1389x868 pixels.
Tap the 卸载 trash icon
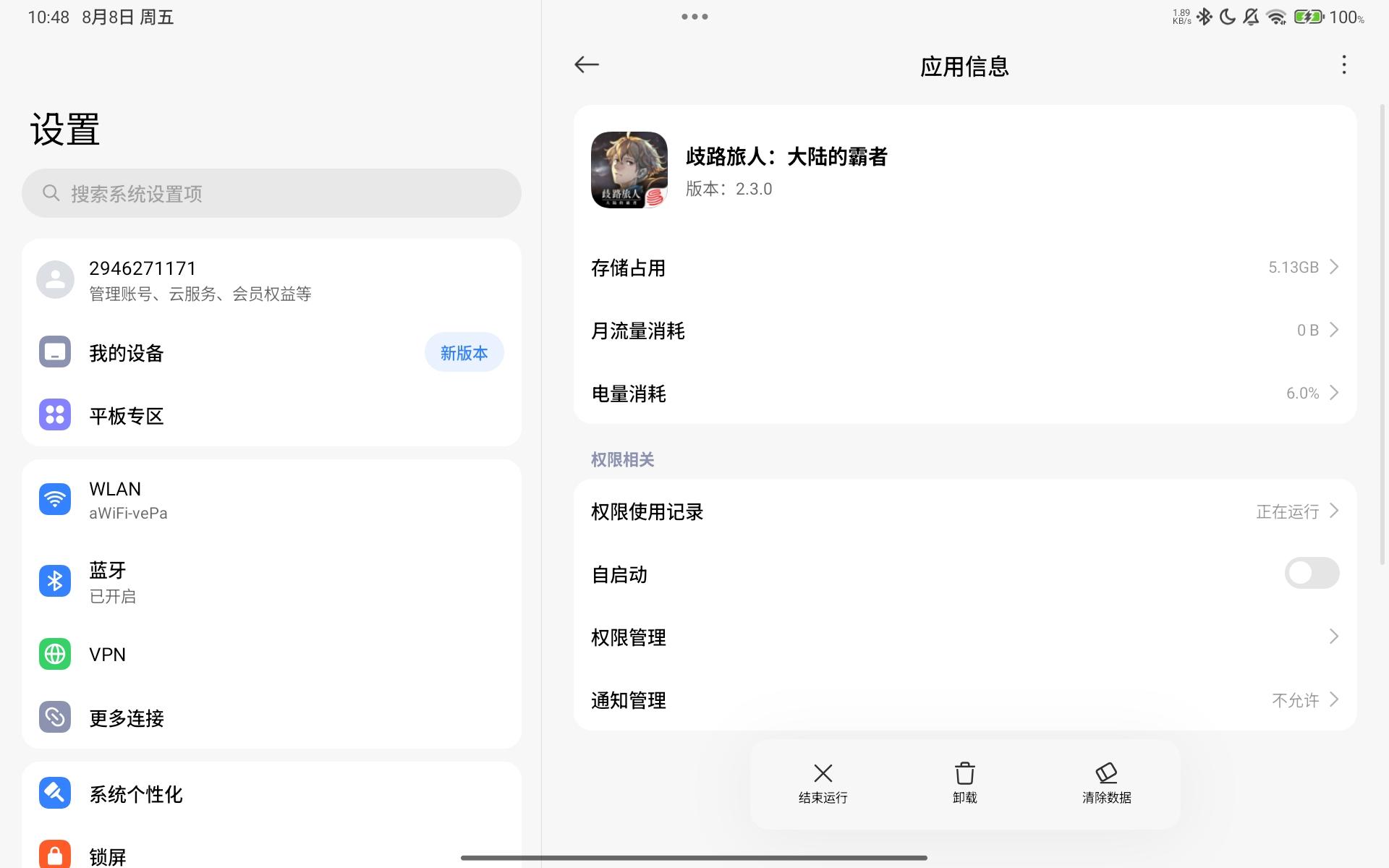[964, 773]
